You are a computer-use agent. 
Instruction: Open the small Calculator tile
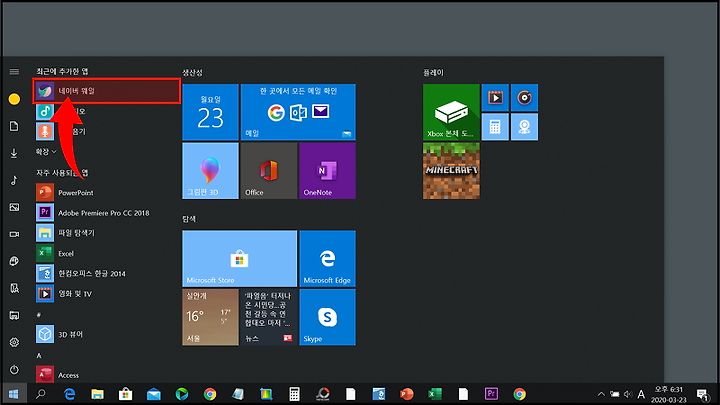tap(495, 127)
